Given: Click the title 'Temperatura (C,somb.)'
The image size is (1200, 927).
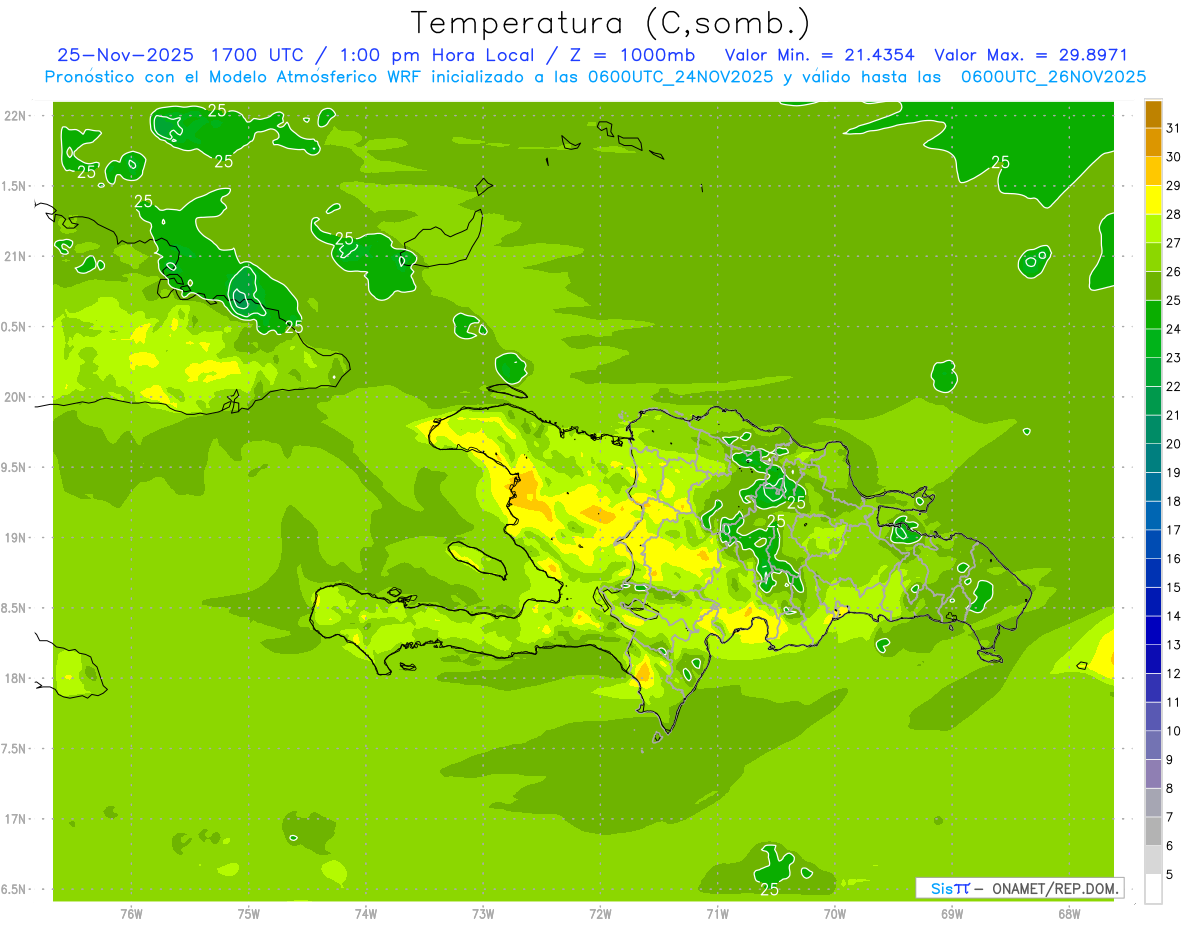Looking at the screenshot, I should pyautogui.click(x=611, y=23).
